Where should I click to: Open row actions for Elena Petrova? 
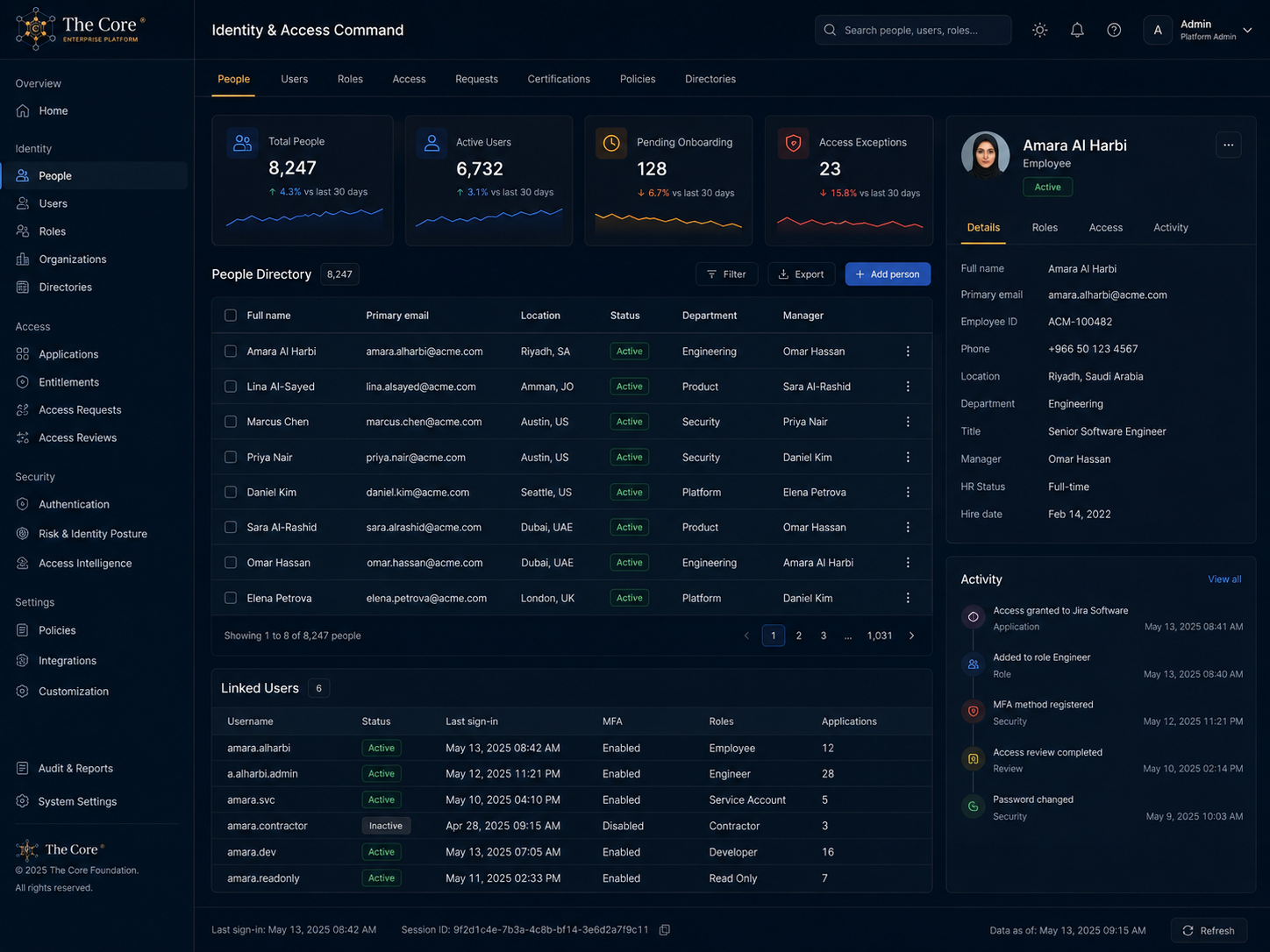pos(908,598)
